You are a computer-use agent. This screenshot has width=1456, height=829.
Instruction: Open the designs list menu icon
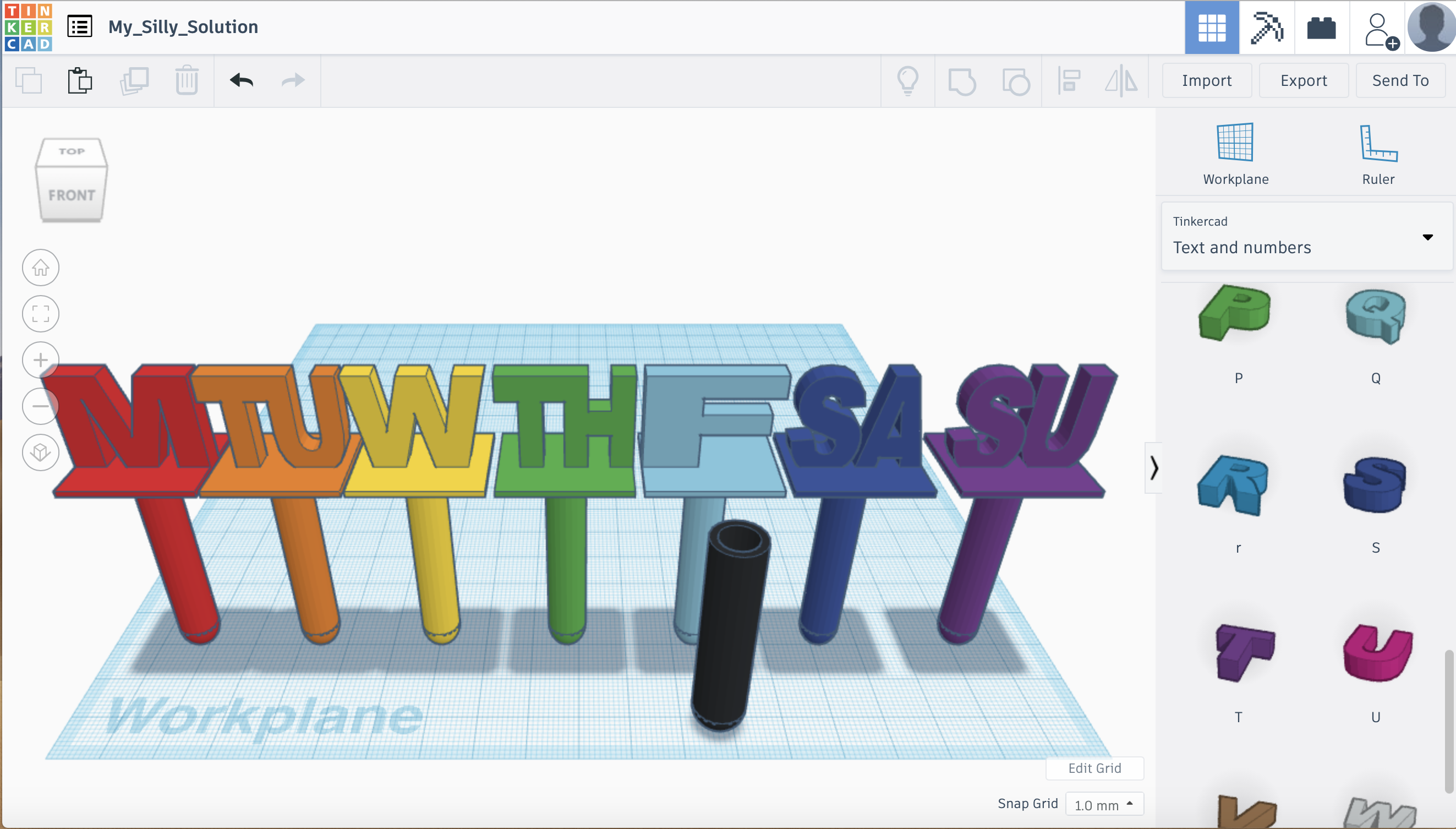point(80,26)
